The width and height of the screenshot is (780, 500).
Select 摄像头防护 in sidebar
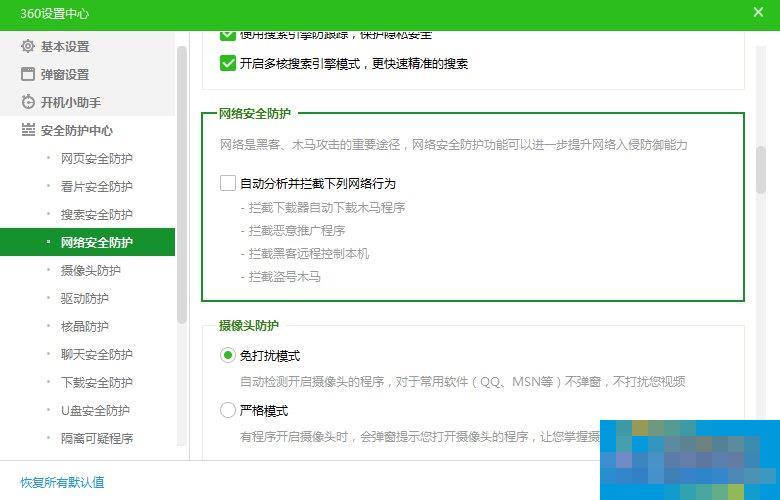point(90,270)
